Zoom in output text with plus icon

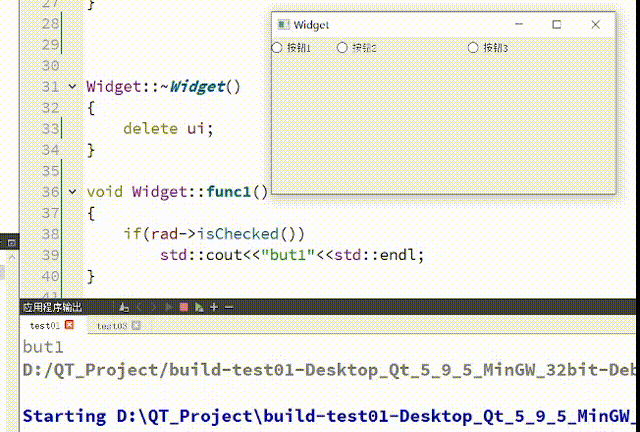(214, 307)
